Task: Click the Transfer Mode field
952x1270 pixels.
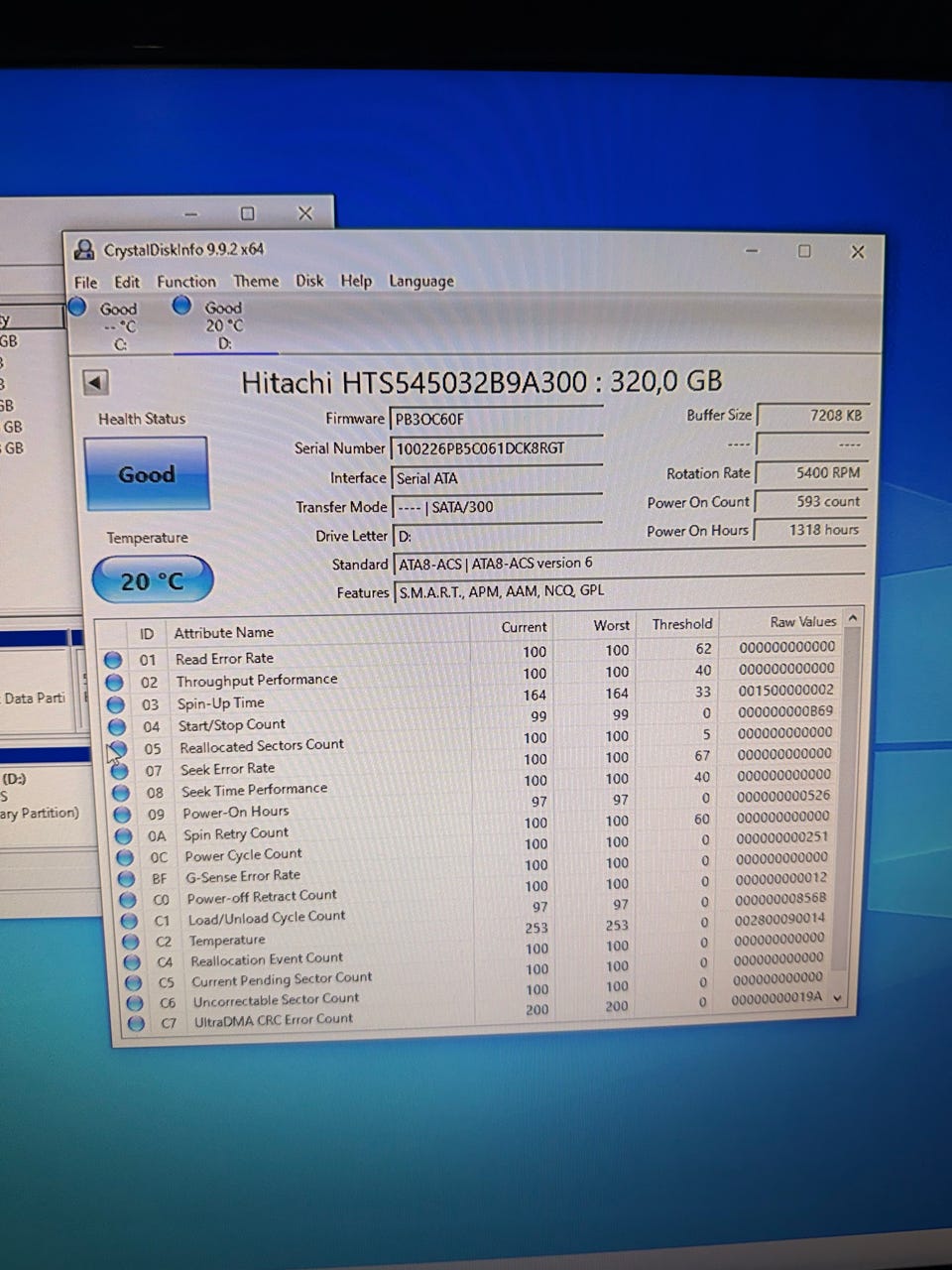Action: pyautogui.click(x=496, y=507)
